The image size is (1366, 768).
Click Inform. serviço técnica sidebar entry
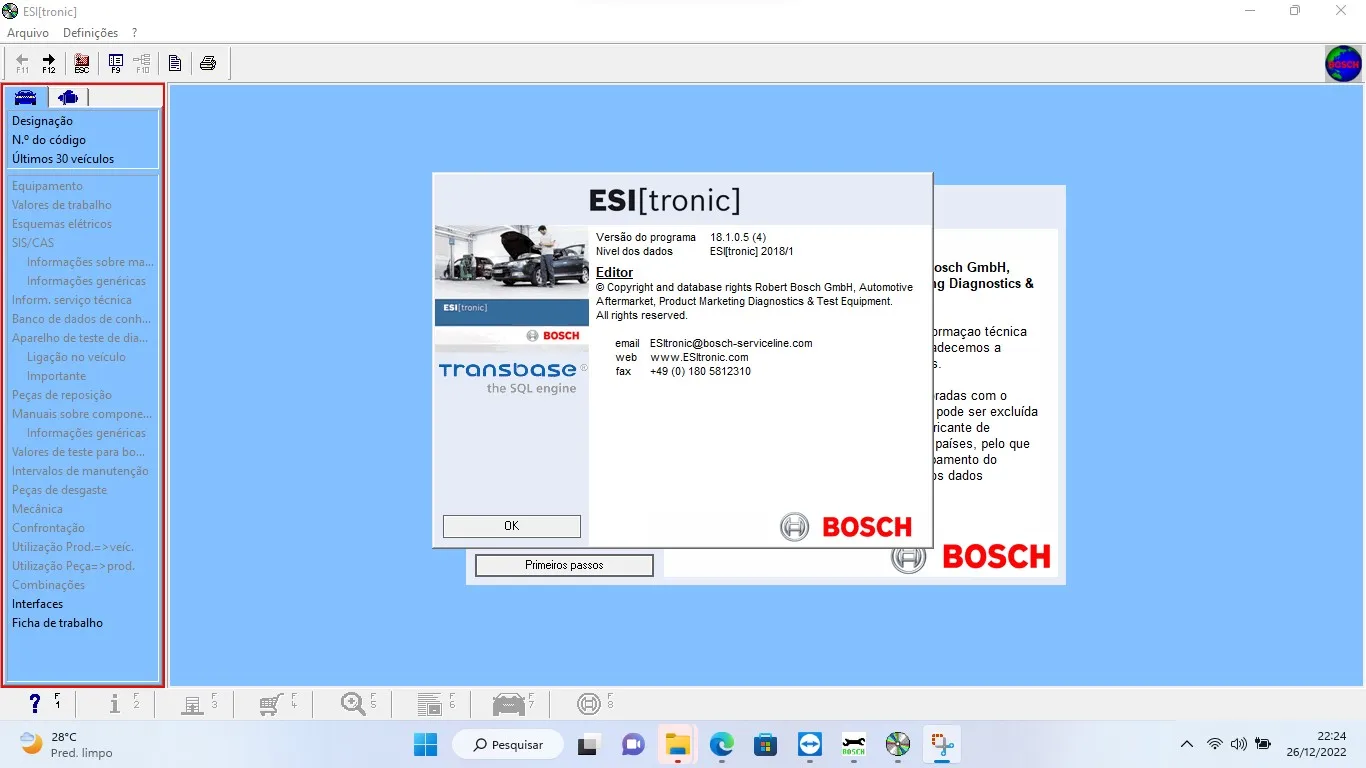click(x=72, y=300)
